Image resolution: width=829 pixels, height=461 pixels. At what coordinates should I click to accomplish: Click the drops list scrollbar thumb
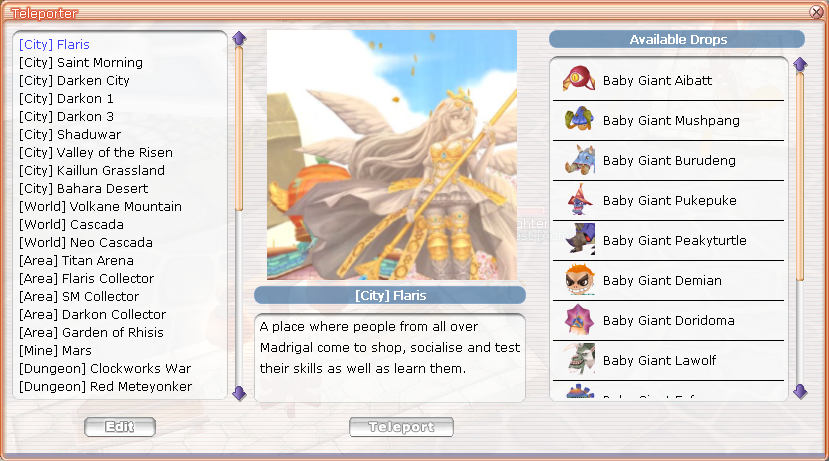800,177
